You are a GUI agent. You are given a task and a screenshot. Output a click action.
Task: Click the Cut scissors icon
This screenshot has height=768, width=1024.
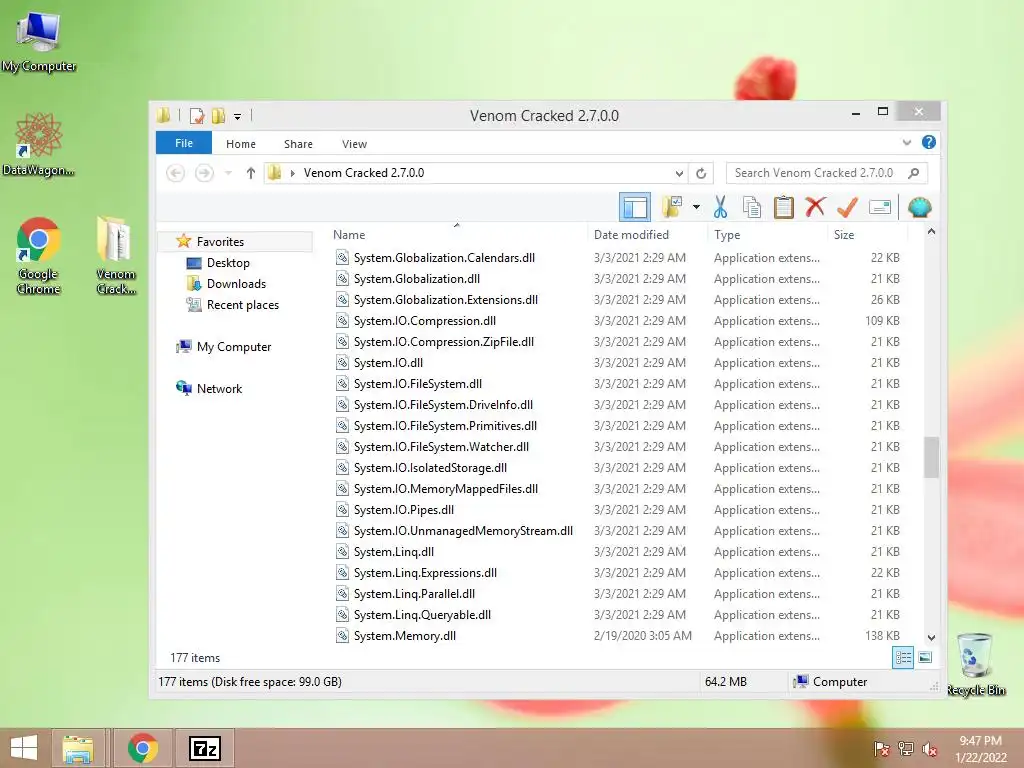720,208
